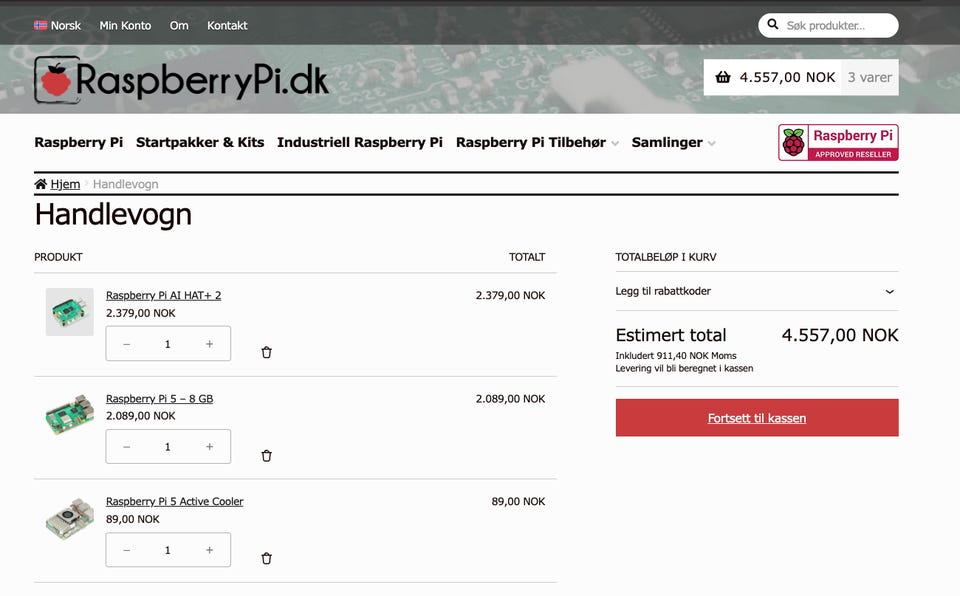
Task: Increase quantity of Raspberry Pi 5 – 8 GB
Action: pos(209,447)
